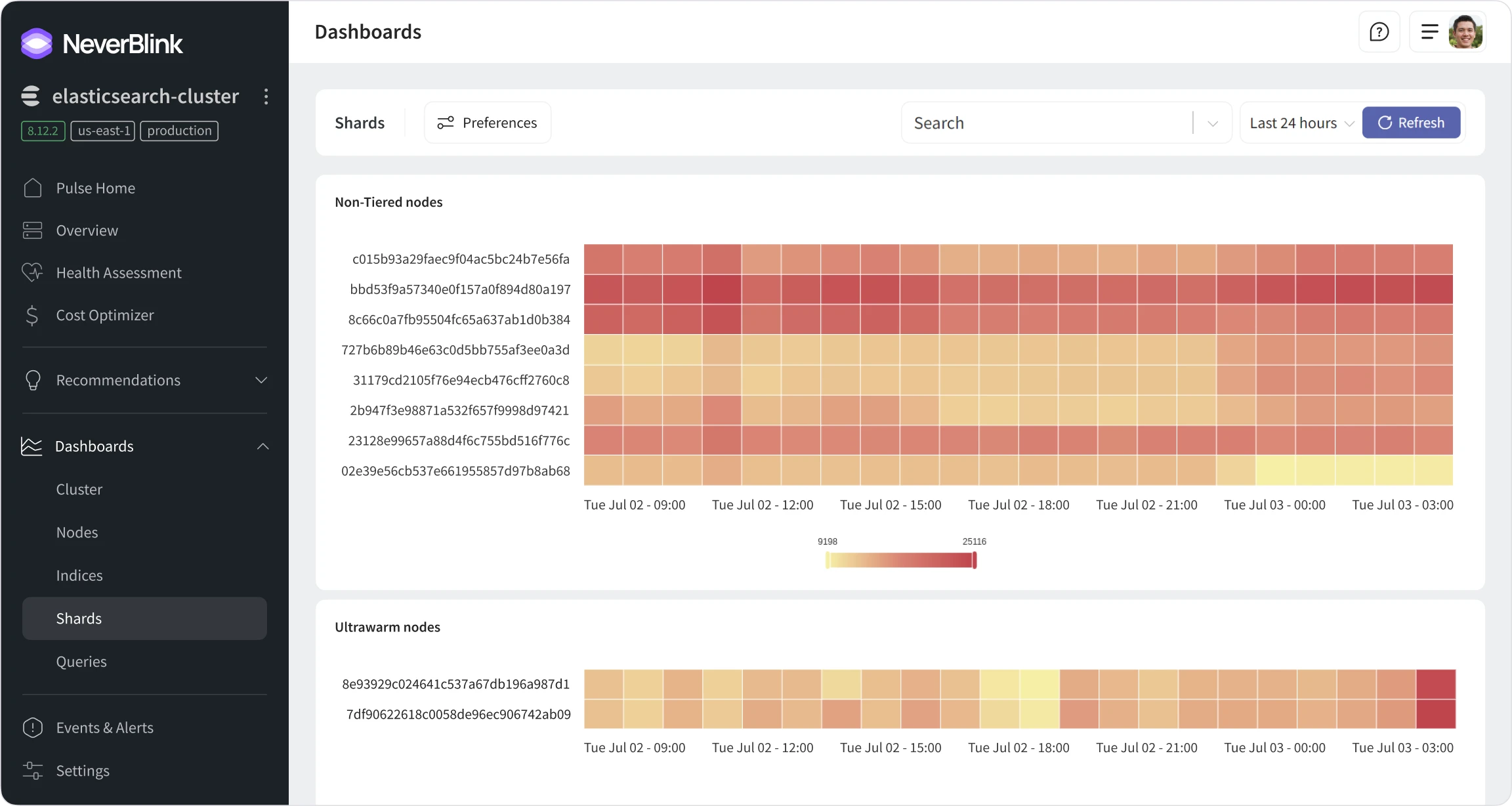
Task: Click the Cost Optimizer dollar icon
Action: click(32, 315)
